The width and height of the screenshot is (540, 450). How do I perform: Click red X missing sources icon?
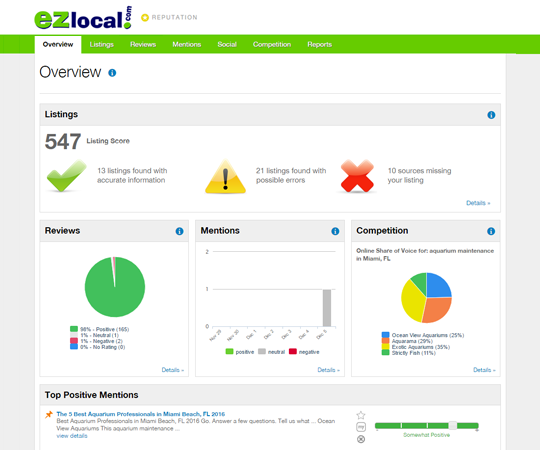coord(357,176)
